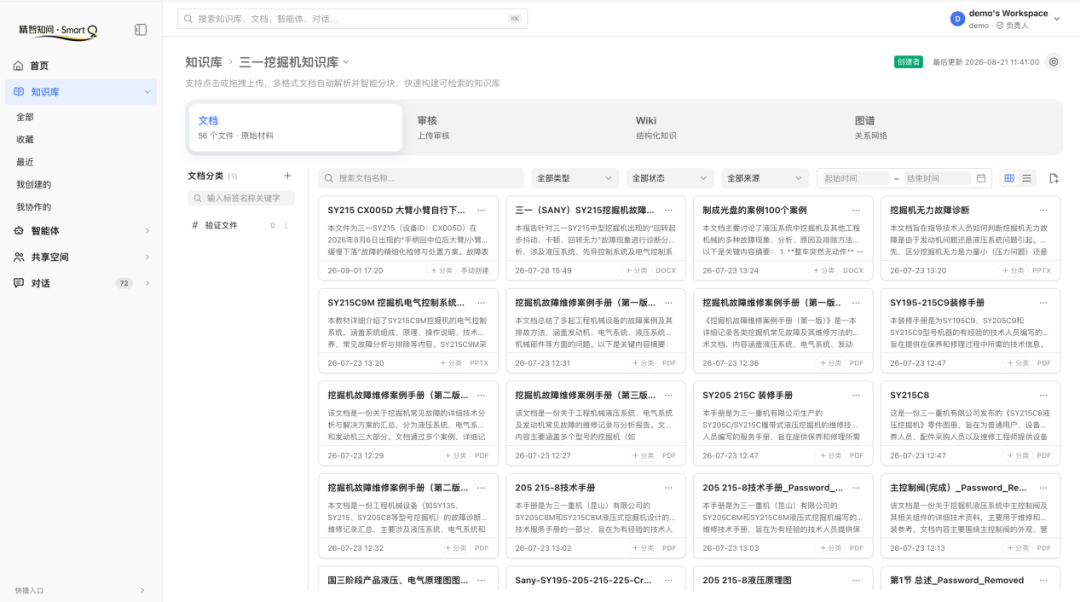Add a new 文档分类 with plus icon
The height and width of the screenshot is (602, 1080).
coord(287,176)
